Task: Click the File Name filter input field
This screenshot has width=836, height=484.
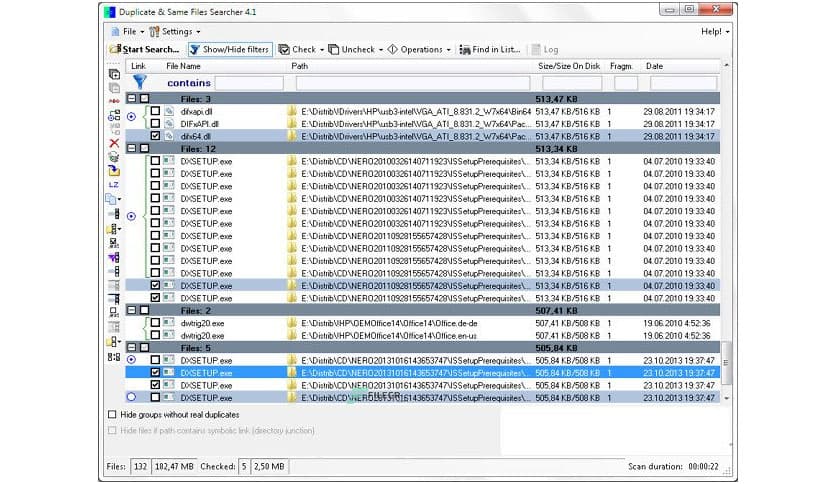Action: pyautogui.click(x=250, y=83)
